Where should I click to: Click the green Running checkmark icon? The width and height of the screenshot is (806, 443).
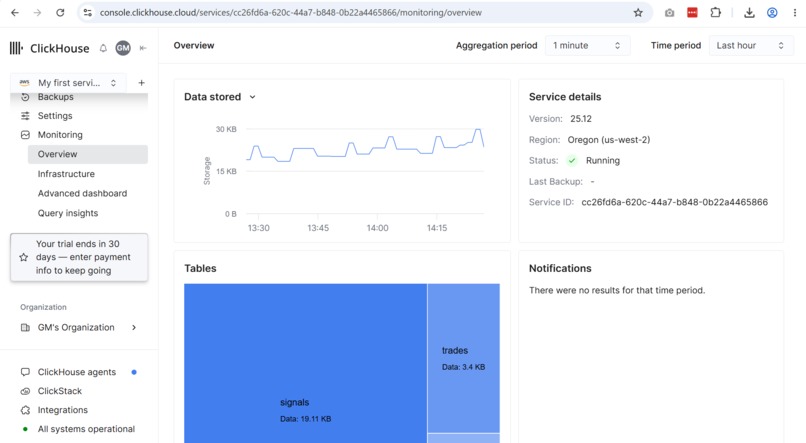coord(572,161)
